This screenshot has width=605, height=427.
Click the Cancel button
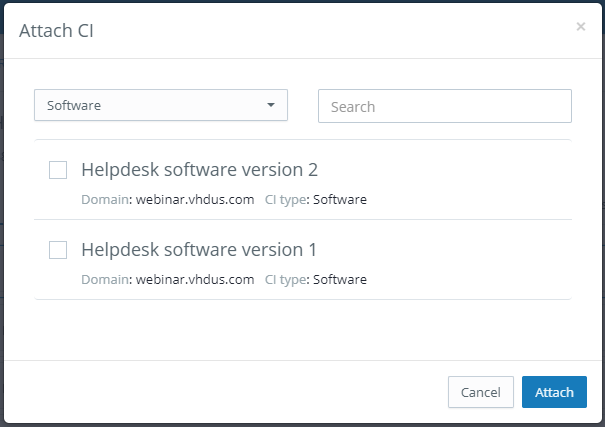(481, 392)
